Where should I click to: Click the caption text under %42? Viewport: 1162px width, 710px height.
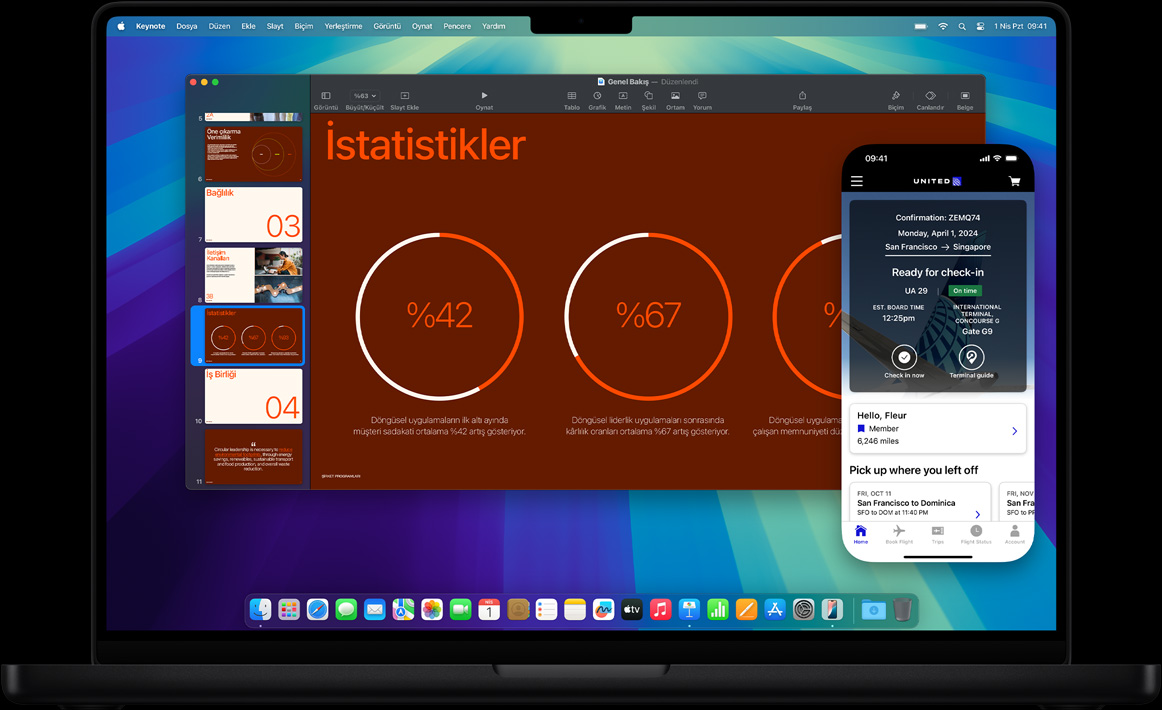click(x=439, y=425)
